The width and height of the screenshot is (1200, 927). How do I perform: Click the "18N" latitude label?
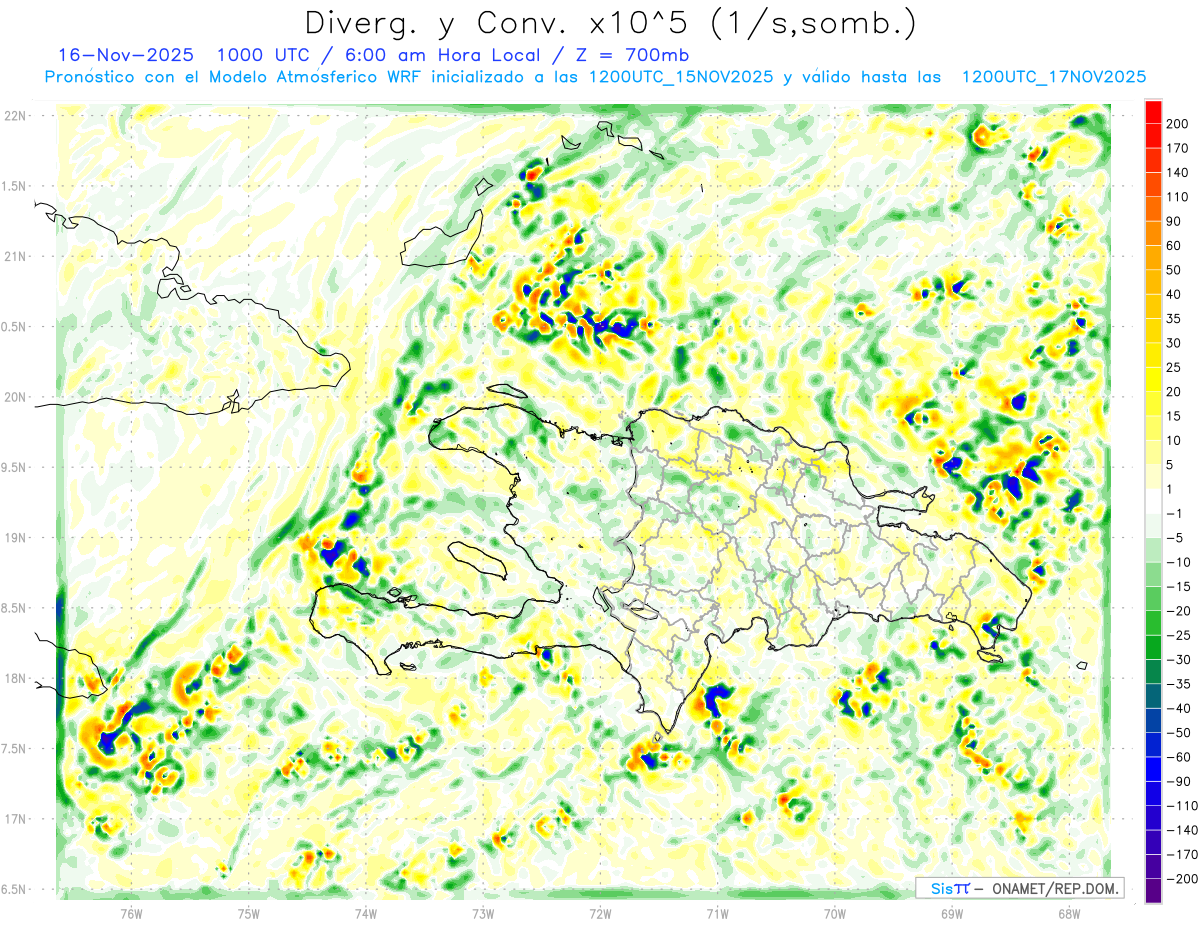[x=15, y=678]
